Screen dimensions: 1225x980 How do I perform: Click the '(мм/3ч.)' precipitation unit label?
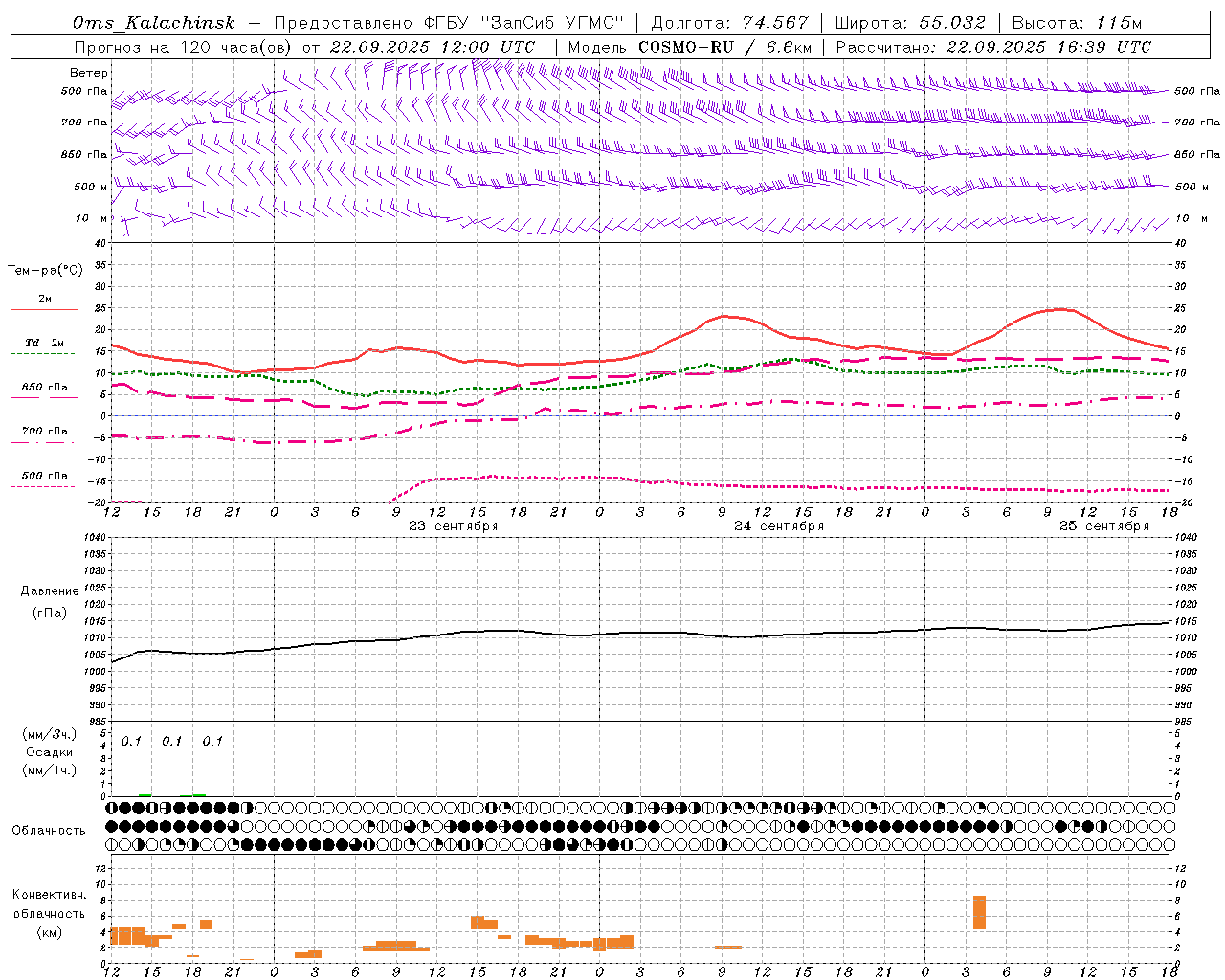pos(50,734)
